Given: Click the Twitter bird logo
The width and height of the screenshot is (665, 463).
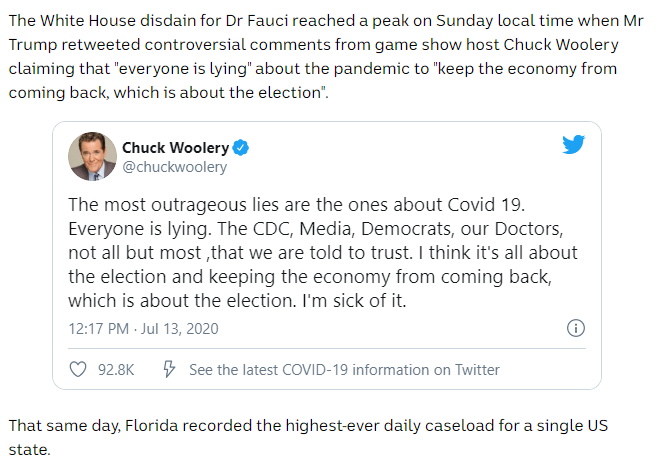Looking at the screenshot, I should point(572,145).
